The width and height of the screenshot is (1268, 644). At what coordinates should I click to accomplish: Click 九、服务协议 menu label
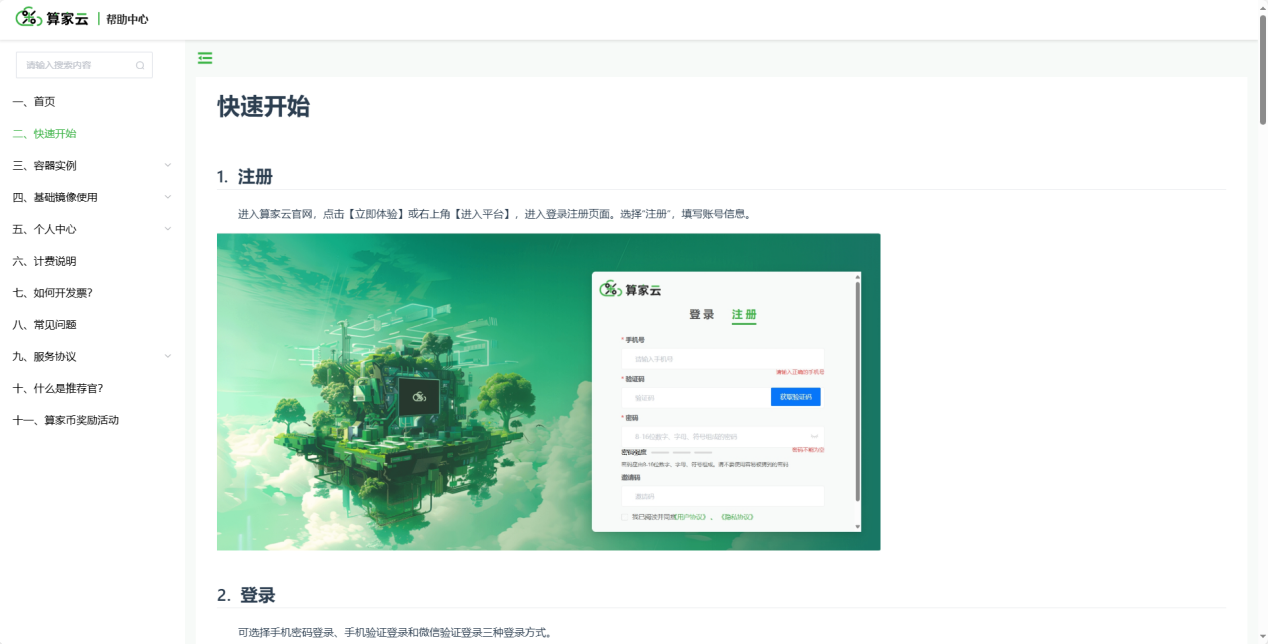coord(44,357)
